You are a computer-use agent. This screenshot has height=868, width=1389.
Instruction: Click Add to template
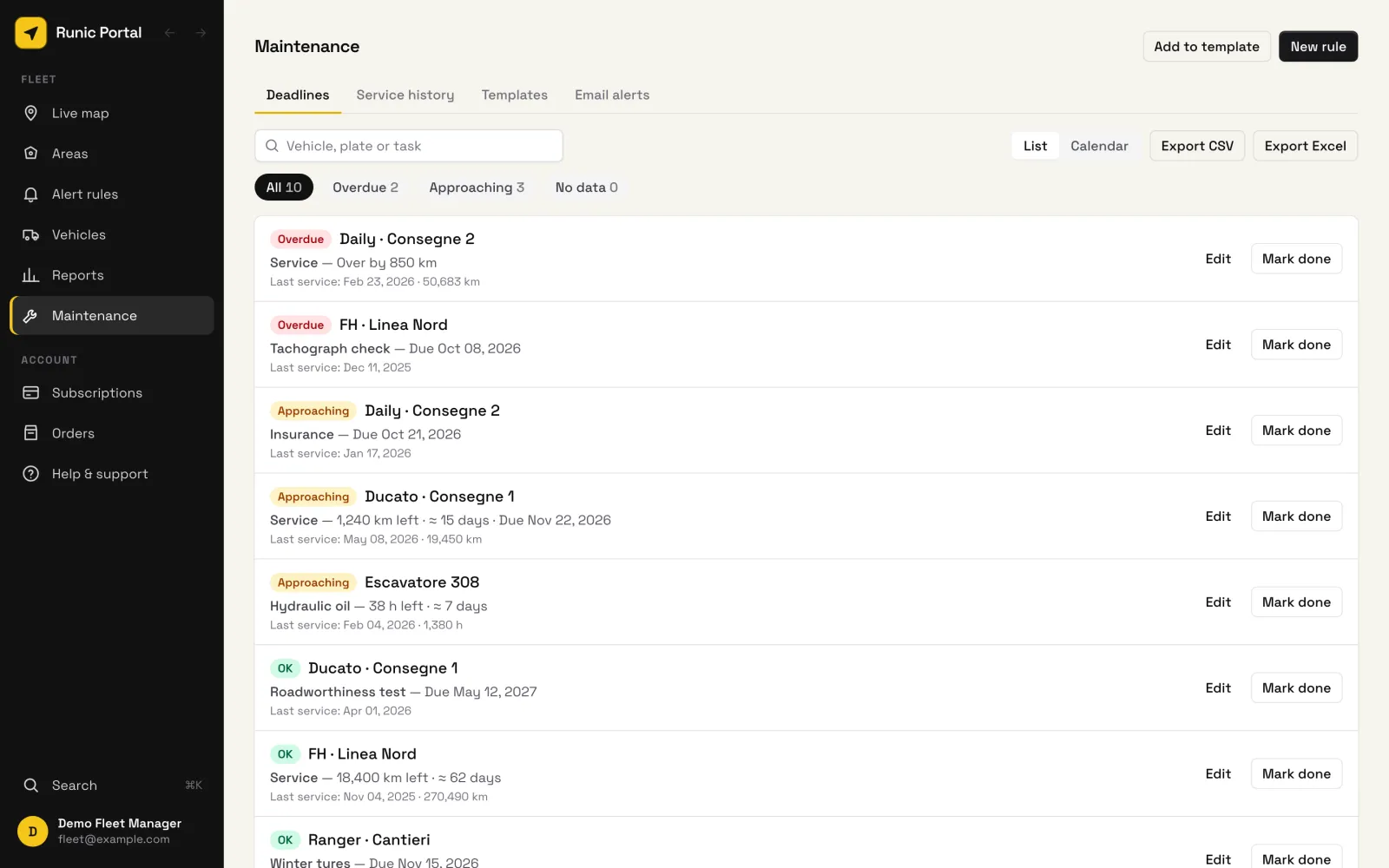(x=1207, y=47)
